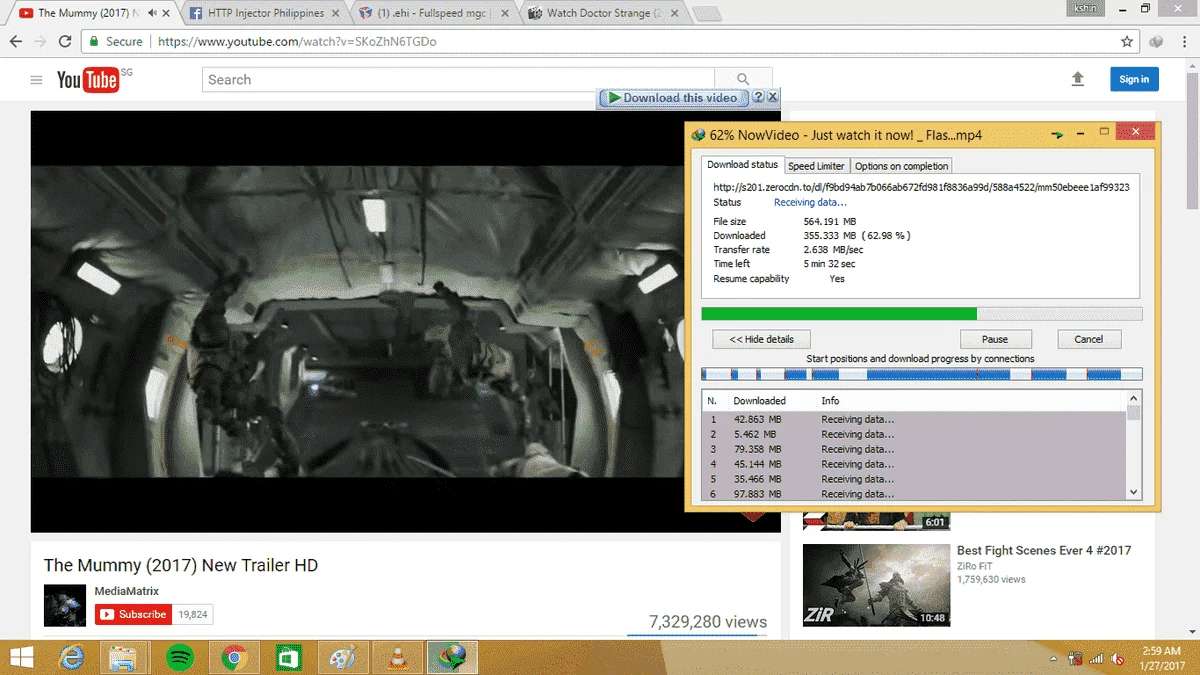Click the Downloaded column header
This screenshot has height=675, width=1200.
point(760,401)
